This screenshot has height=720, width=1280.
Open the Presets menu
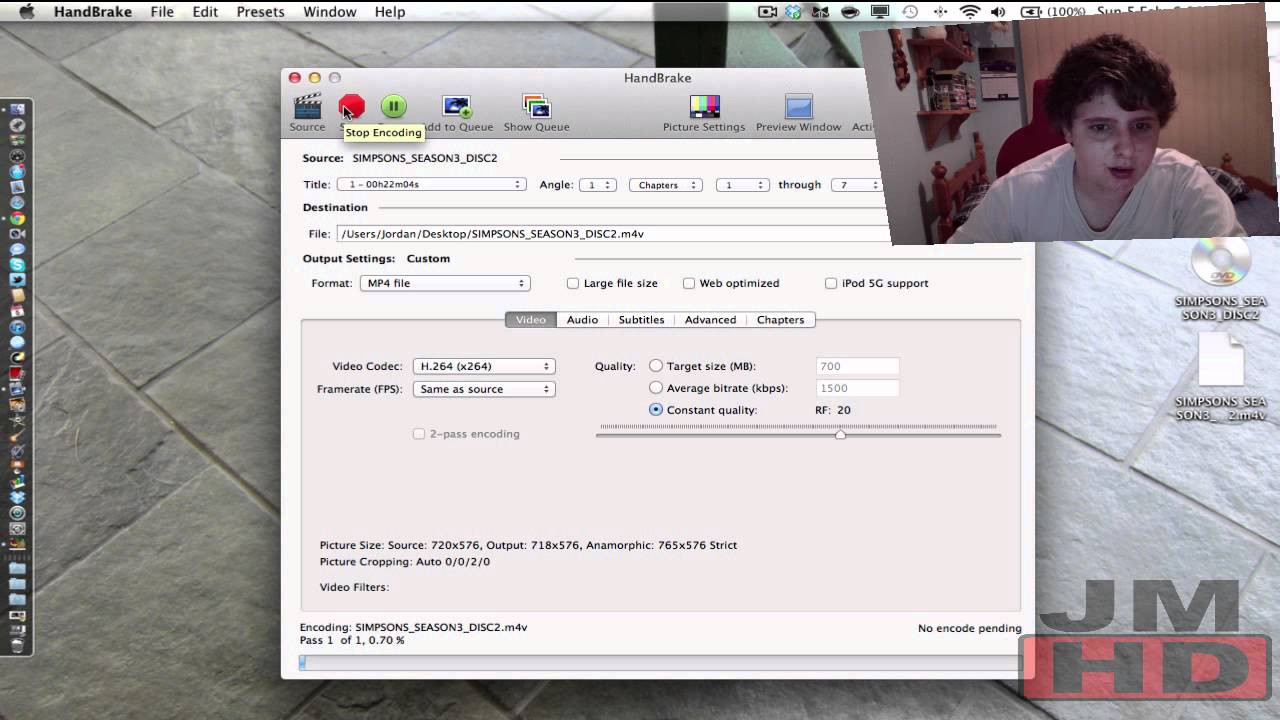point(260,12)
